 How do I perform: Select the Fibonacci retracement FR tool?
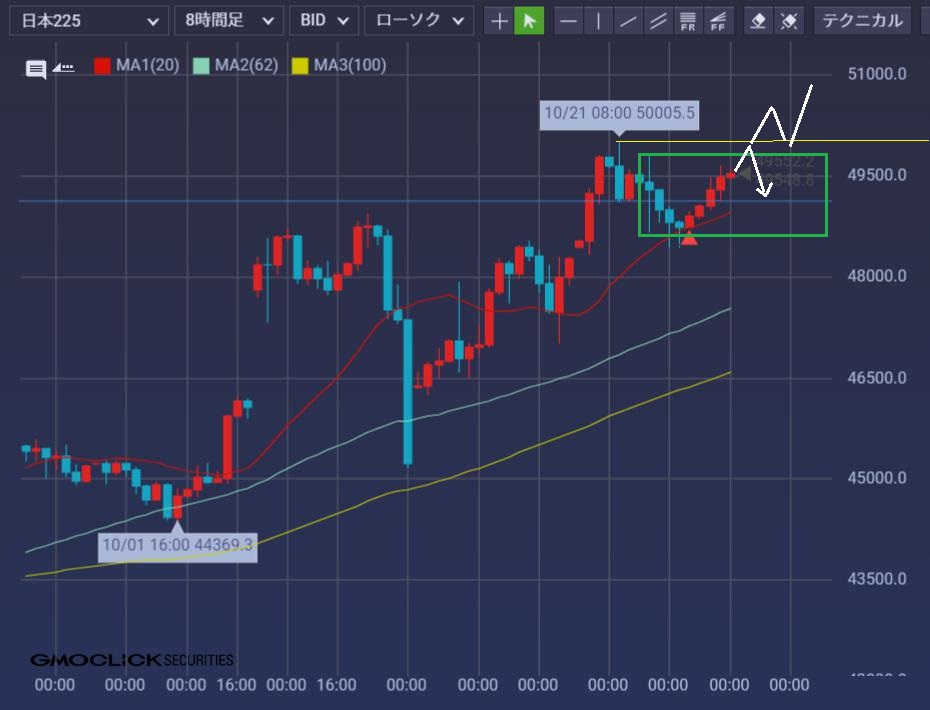[x=688, y=20]
